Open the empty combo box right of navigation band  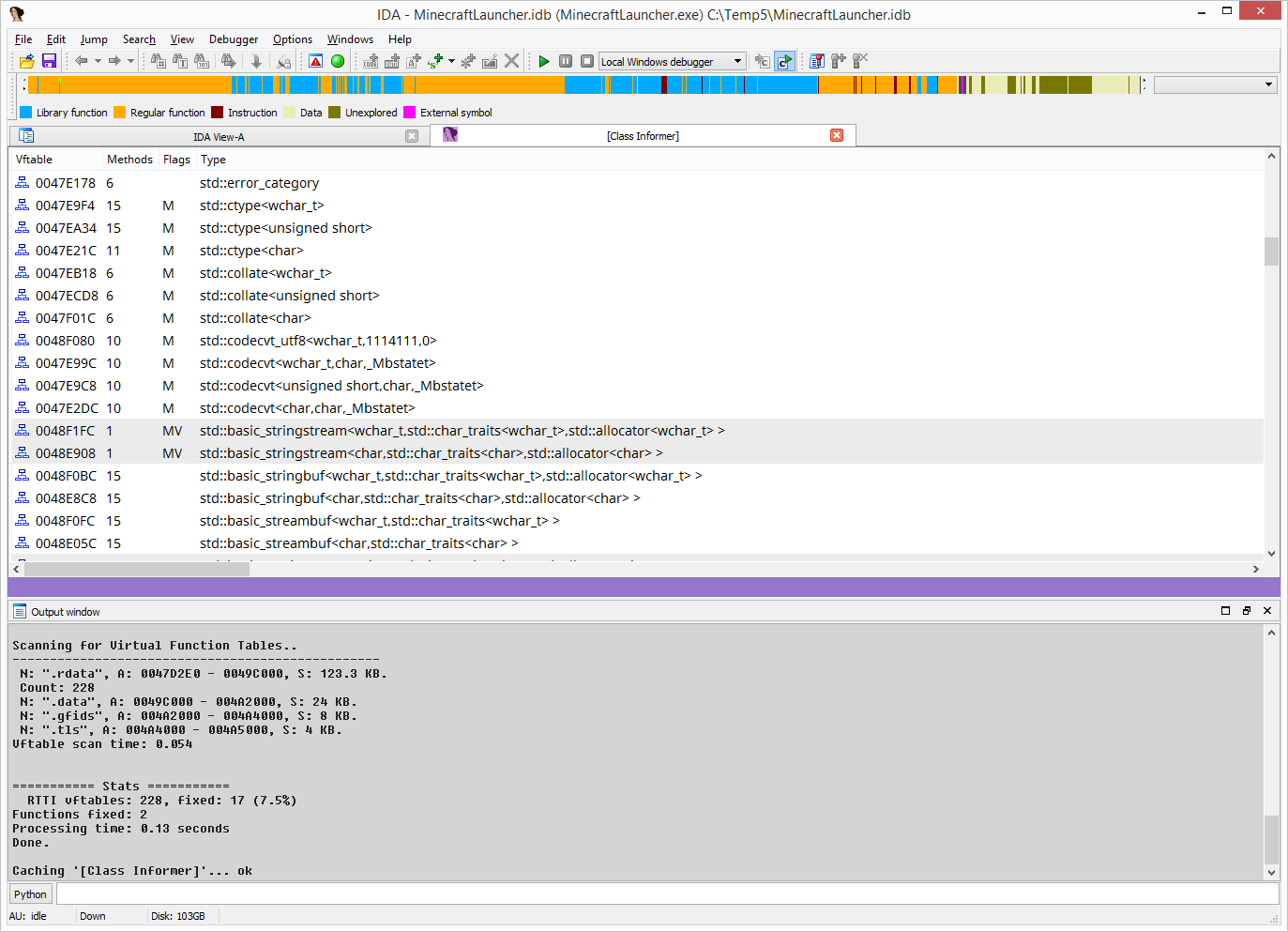pos(1215,84)
